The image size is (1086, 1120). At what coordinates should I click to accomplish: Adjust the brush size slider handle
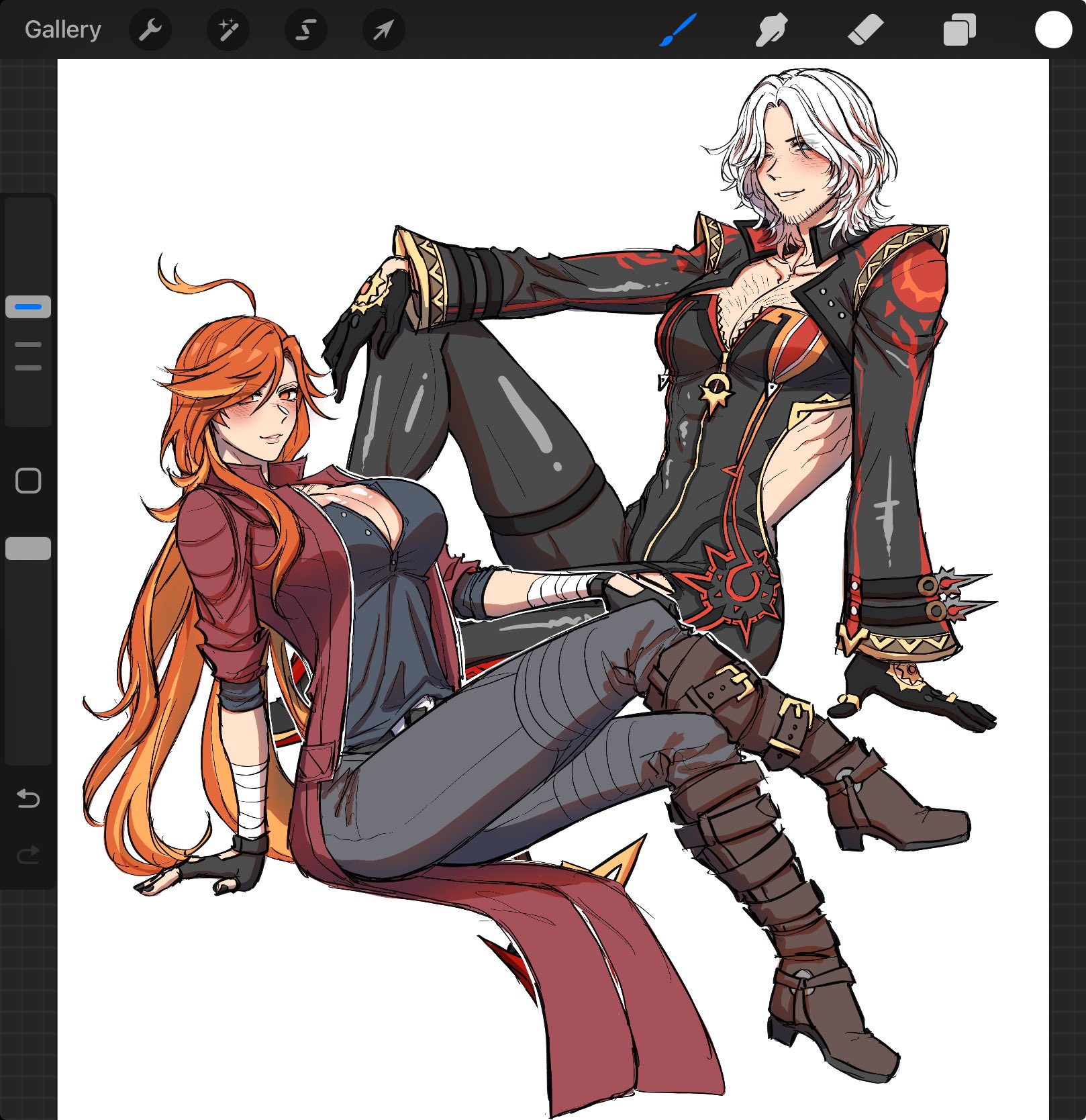28,307
